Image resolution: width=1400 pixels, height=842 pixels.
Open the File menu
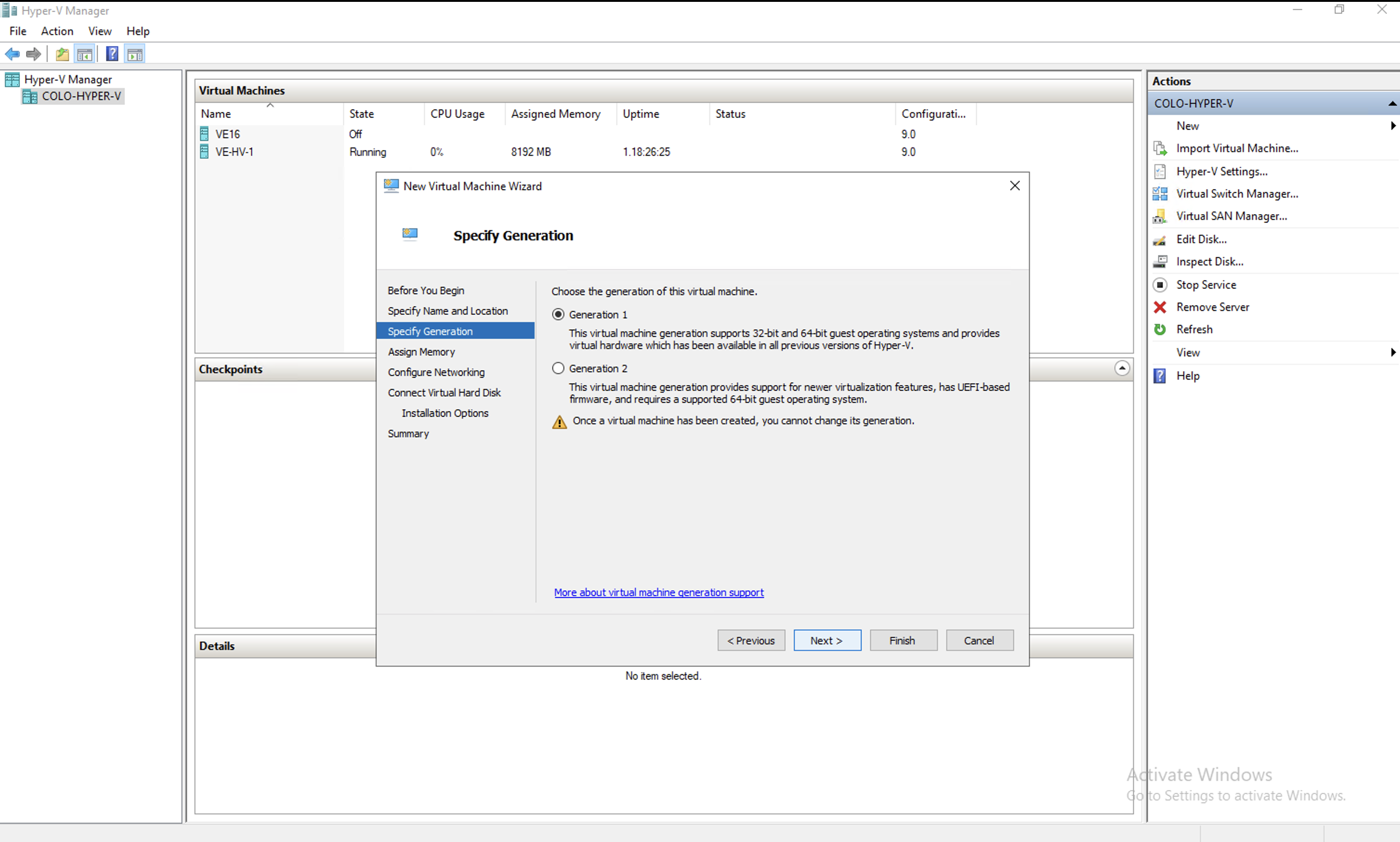[x=18, y=31]
